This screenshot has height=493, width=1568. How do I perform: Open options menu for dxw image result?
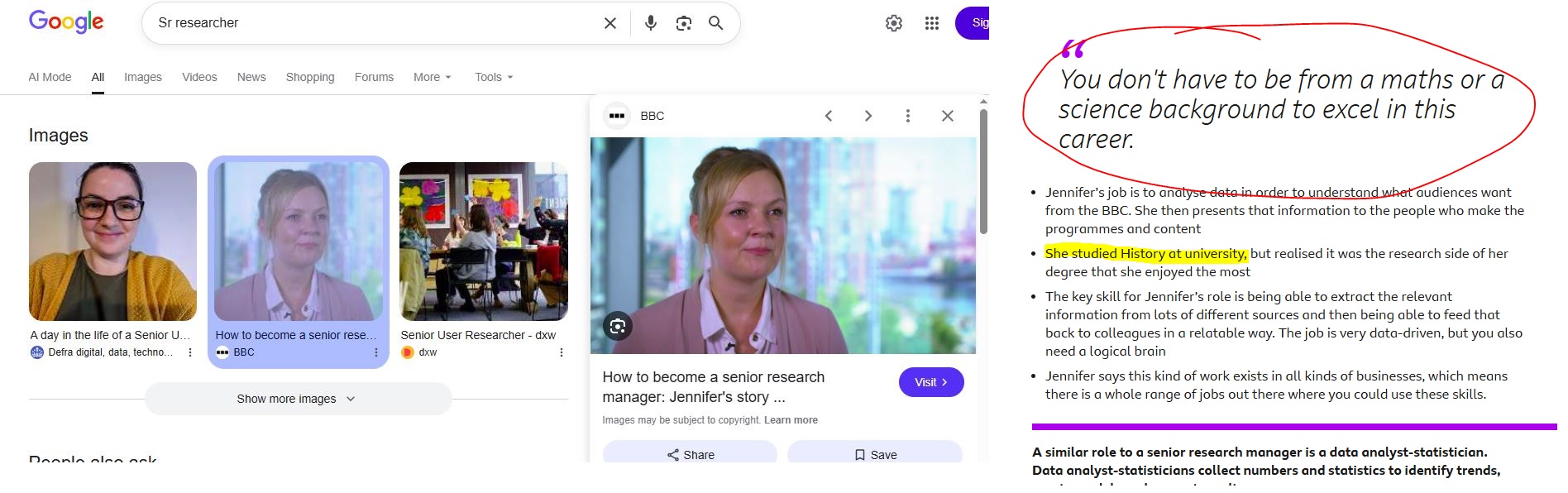coord(562,352)
